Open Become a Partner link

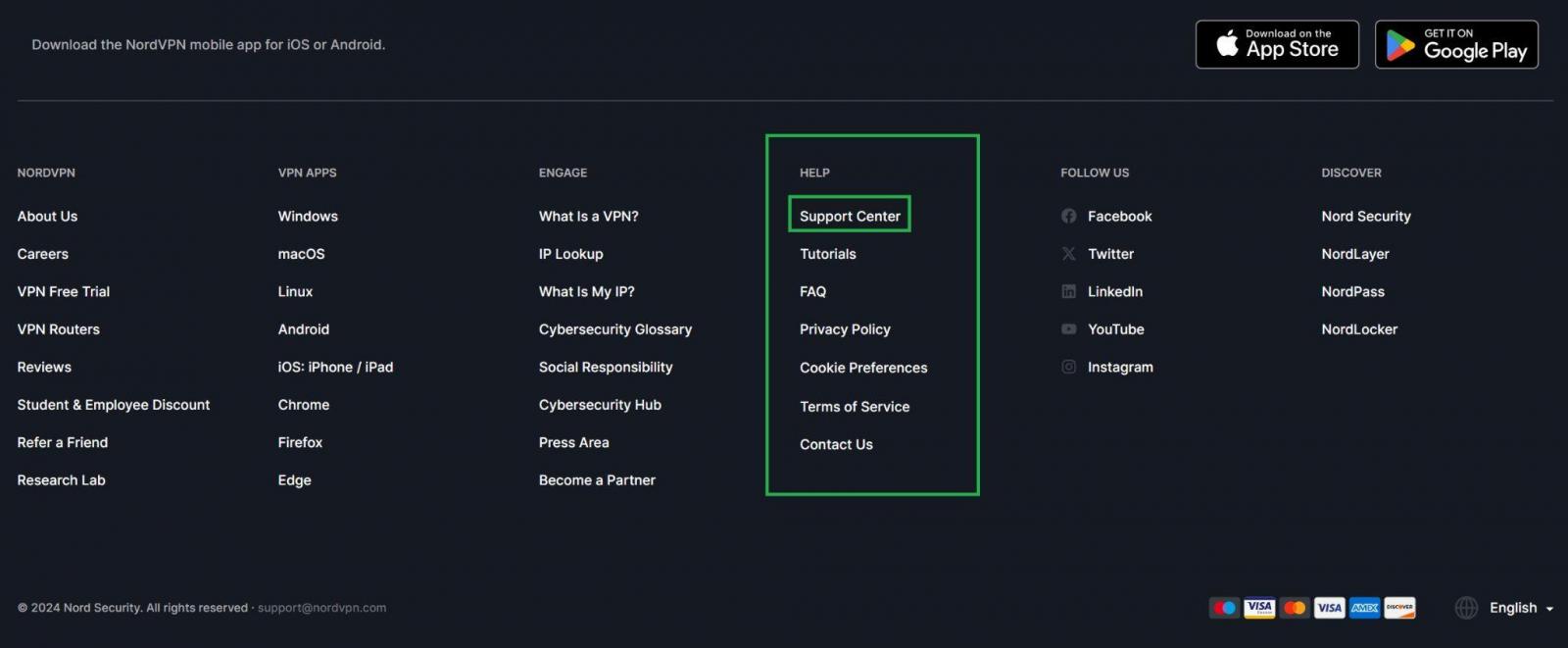point(597,480)
